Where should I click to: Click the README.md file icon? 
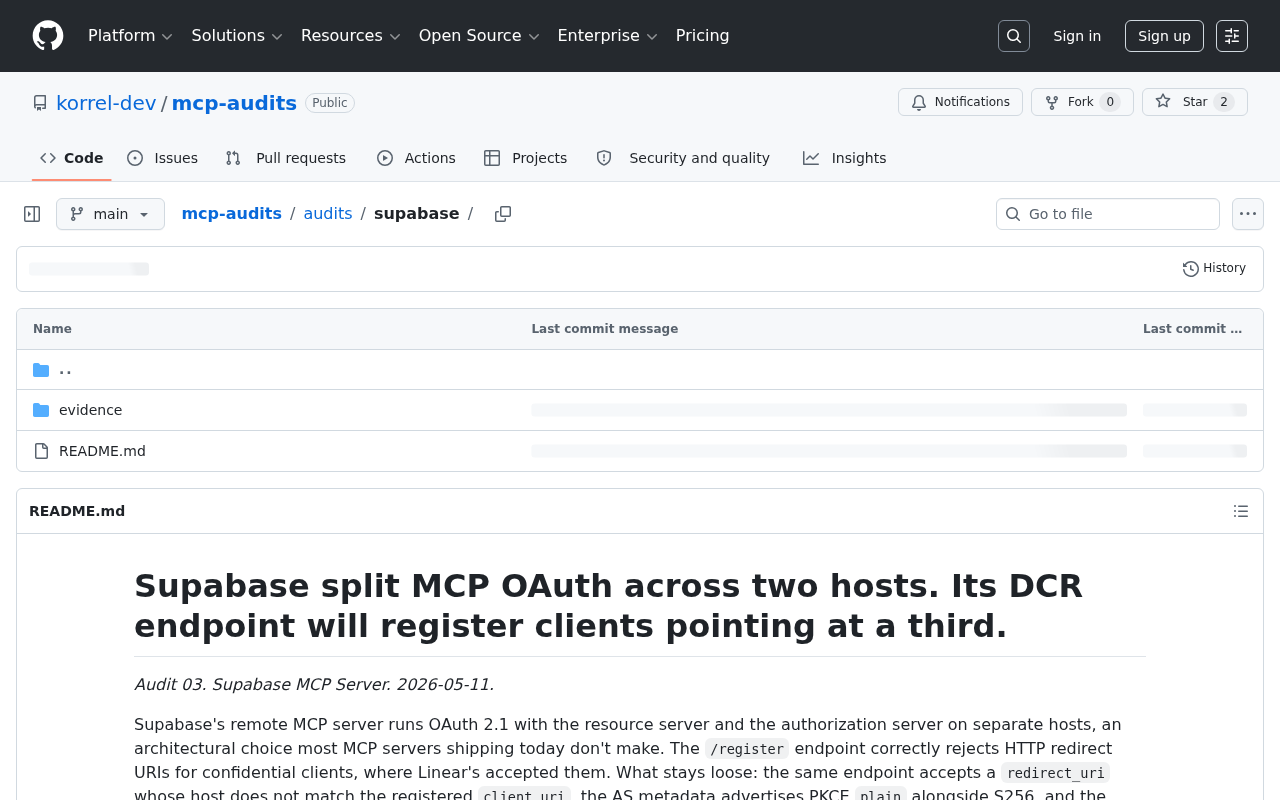(41, 451)
